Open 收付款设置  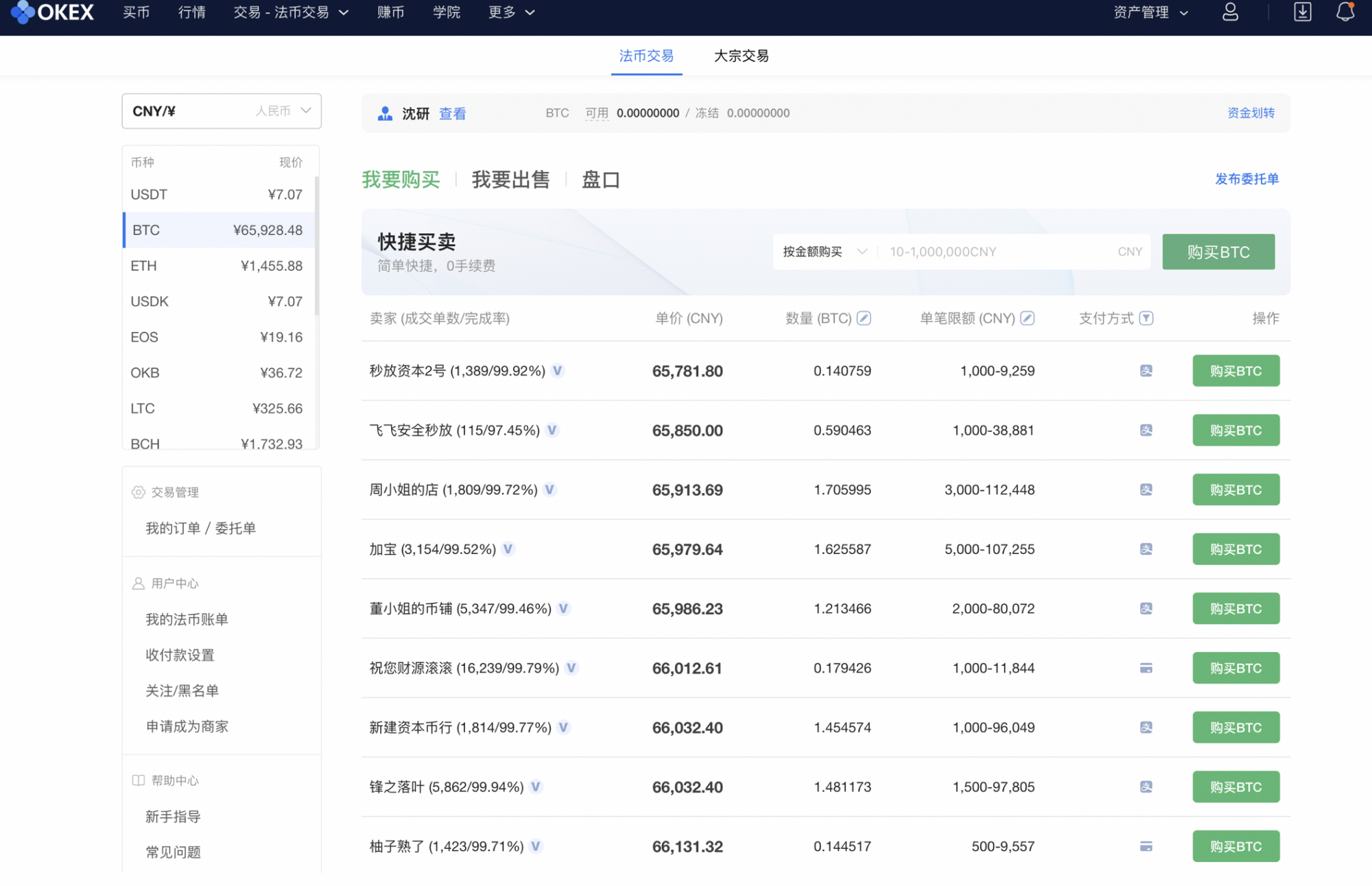[180, 655]
